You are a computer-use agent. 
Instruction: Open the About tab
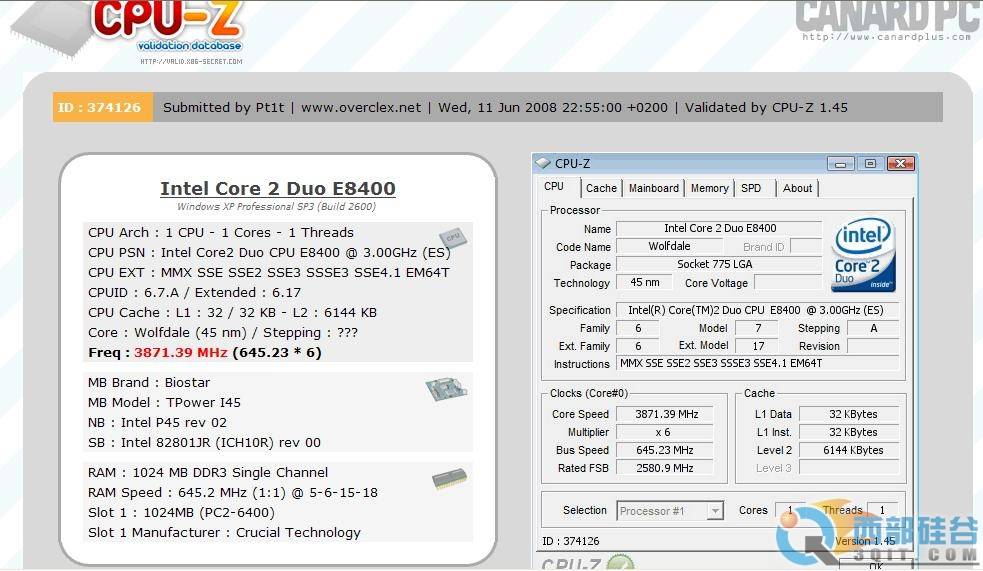pos(797,188)
